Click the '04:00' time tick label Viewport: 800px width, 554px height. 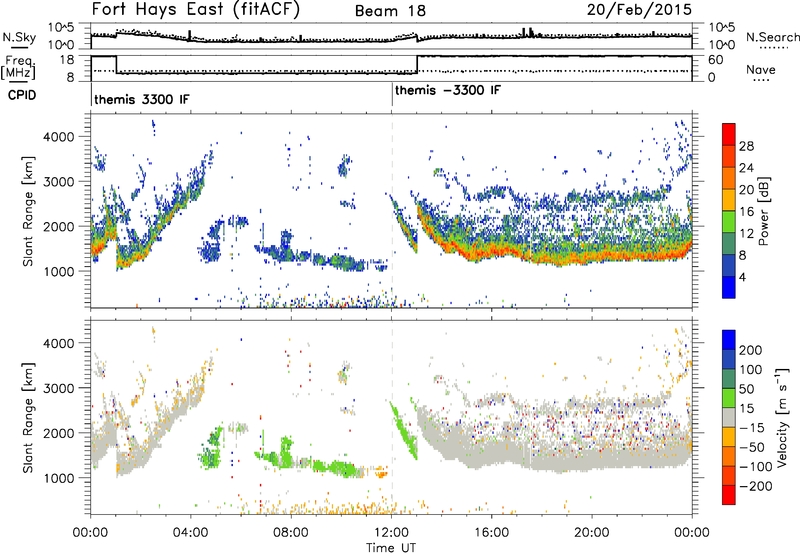pyautogui.click(x=191, y=533)
